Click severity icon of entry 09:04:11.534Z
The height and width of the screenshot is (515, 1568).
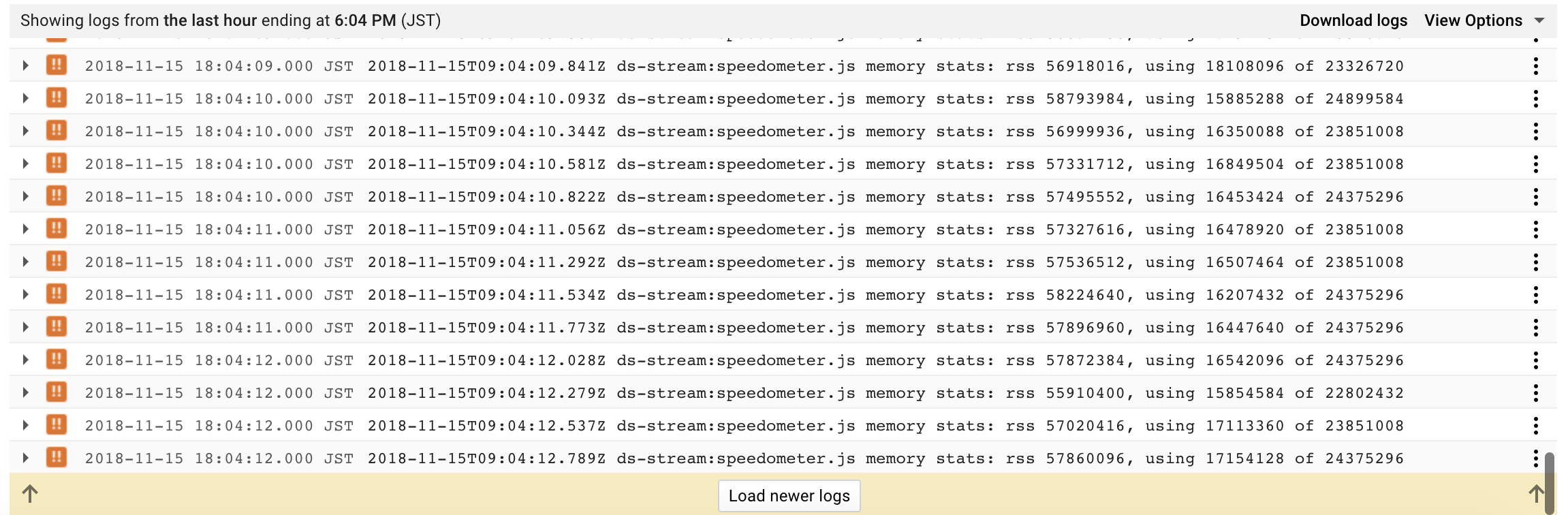pos(57,294)
